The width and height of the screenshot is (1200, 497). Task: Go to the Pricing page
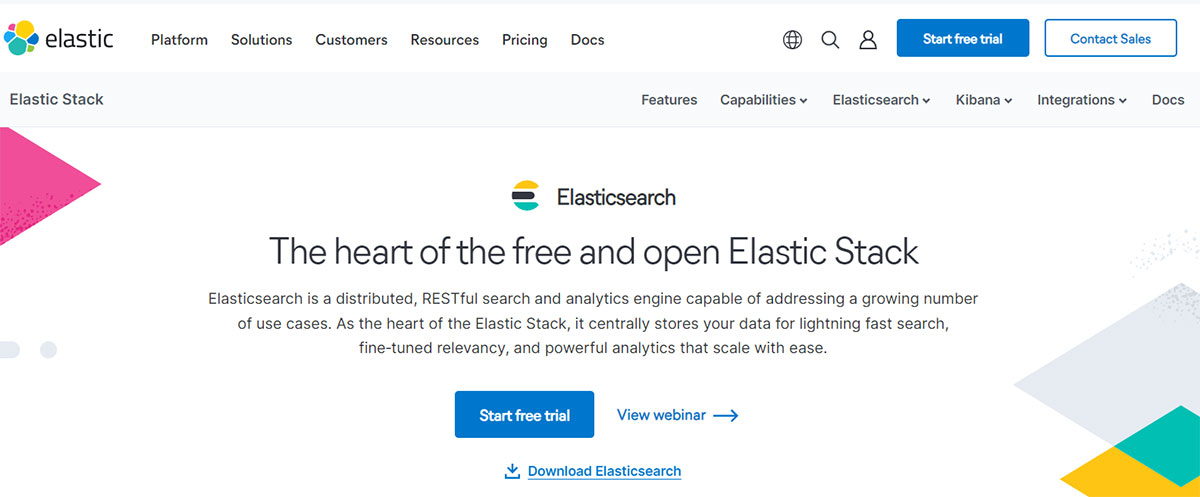(x=525, y=40)
